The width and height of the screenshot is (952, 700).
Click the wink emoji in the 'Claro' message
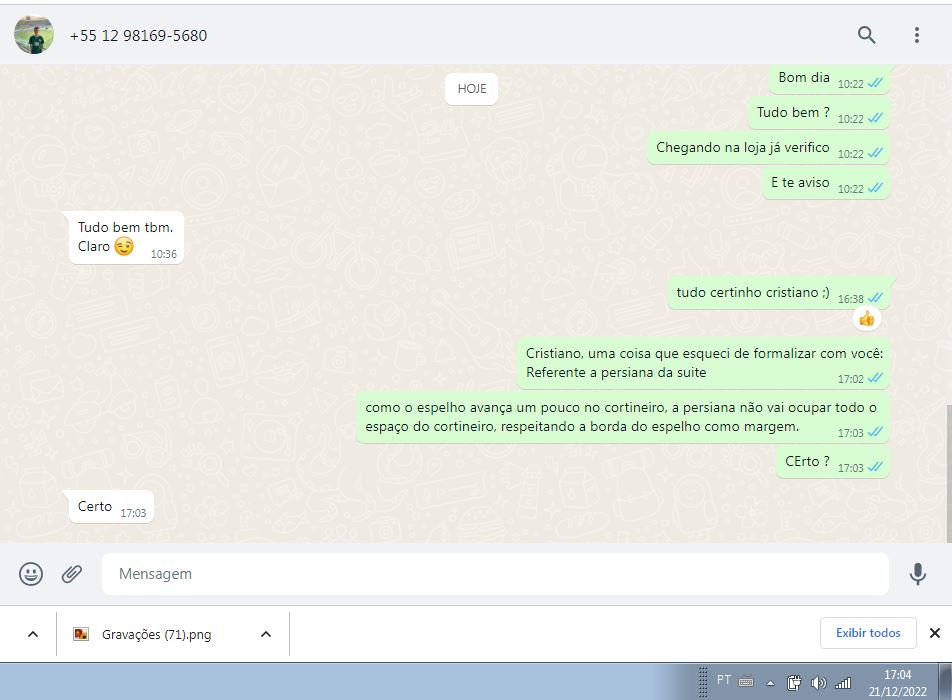124,246
